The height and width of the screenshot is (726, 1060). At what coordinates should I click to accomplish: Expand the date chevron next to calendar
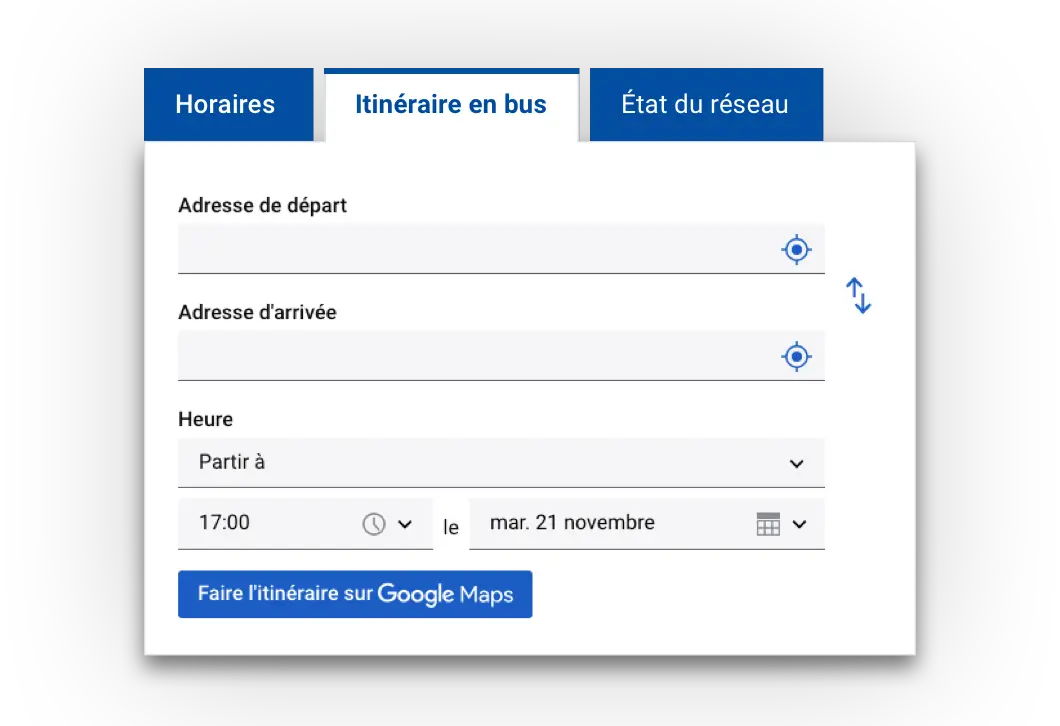pos(799,524)
